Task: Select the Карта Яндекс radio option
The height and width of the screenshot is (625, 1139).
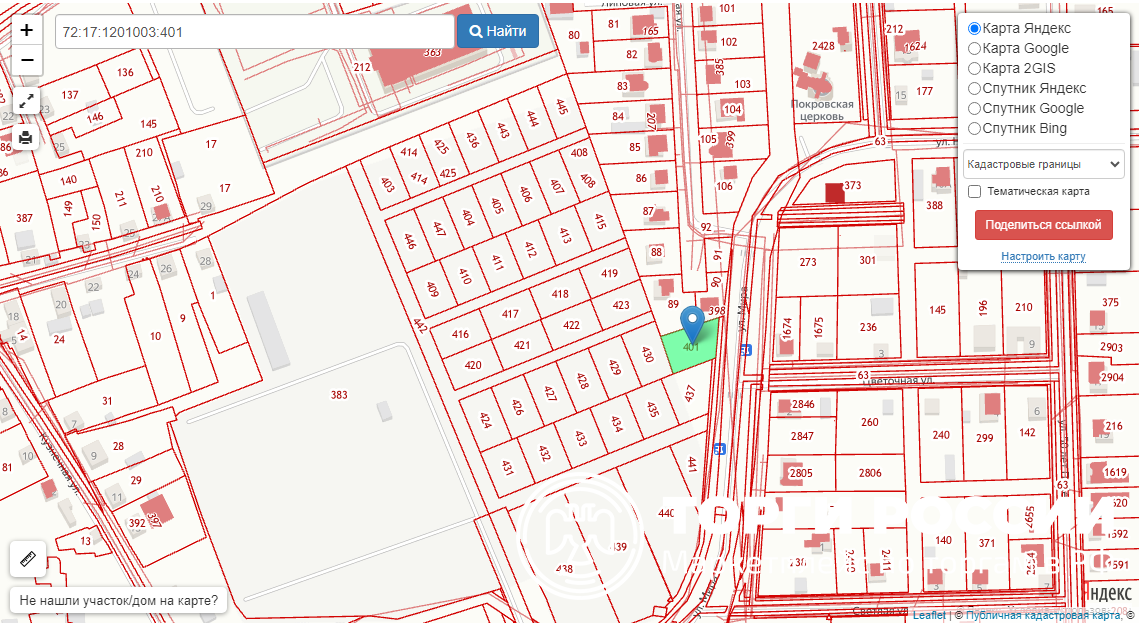Action: tap(974, 28)
